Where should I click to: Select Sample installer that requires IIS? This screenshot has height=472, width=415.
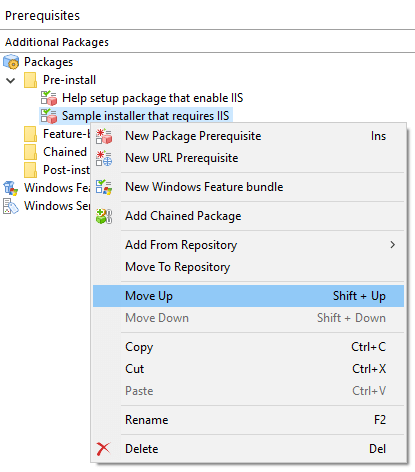[145, 116]
